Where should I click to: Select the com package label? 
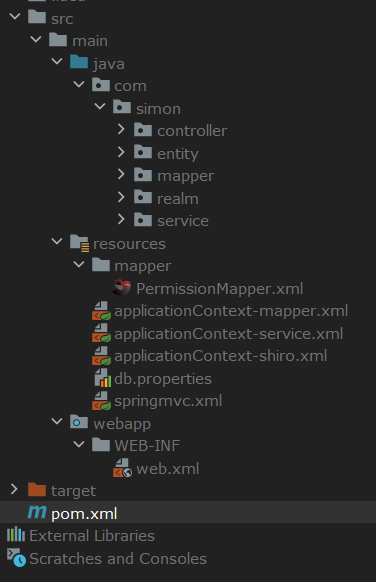coord(130,86)
